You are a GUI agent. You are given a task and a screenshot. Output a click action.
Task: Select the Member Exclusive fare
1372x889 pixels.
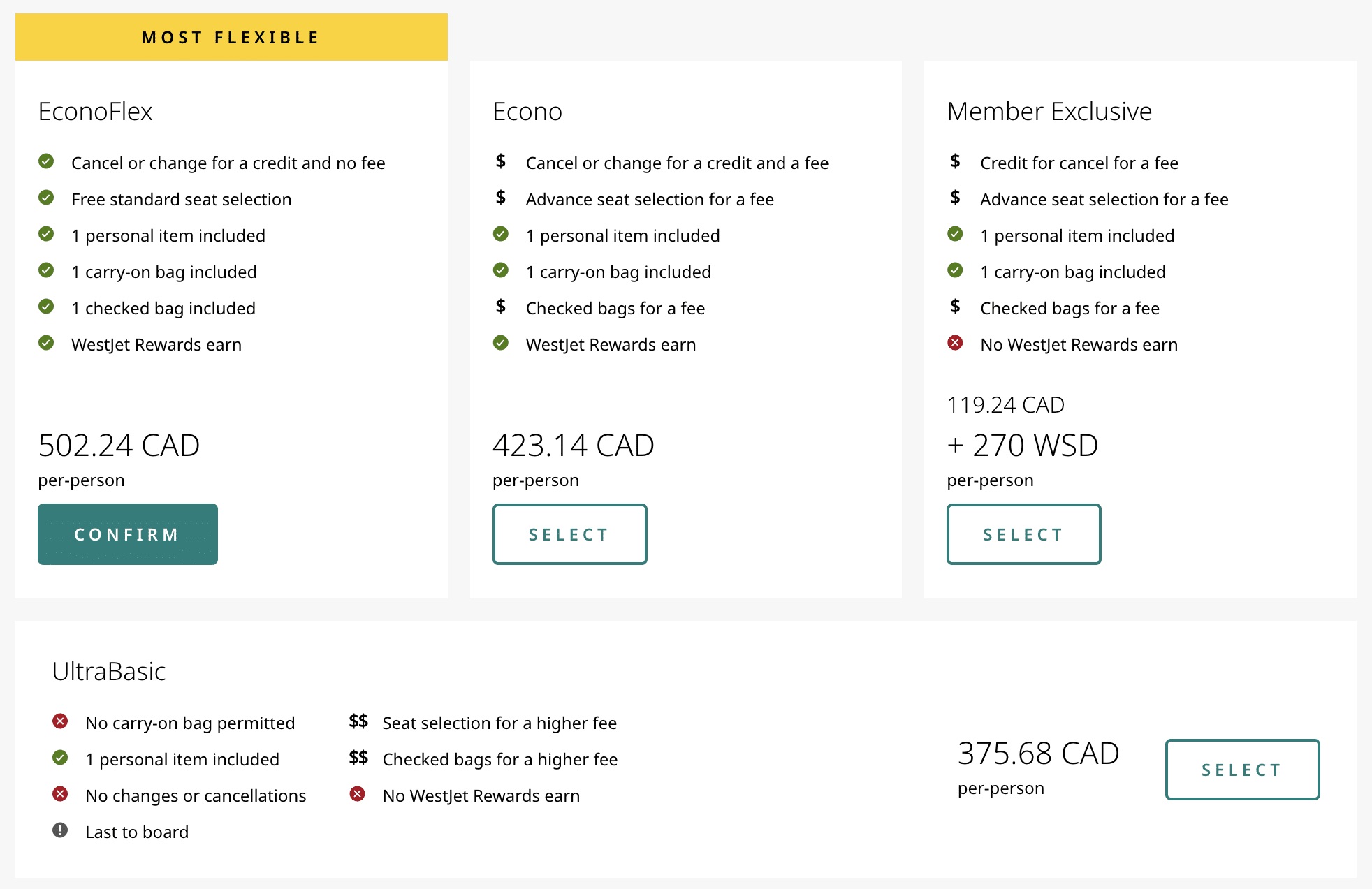(1023, 534)
